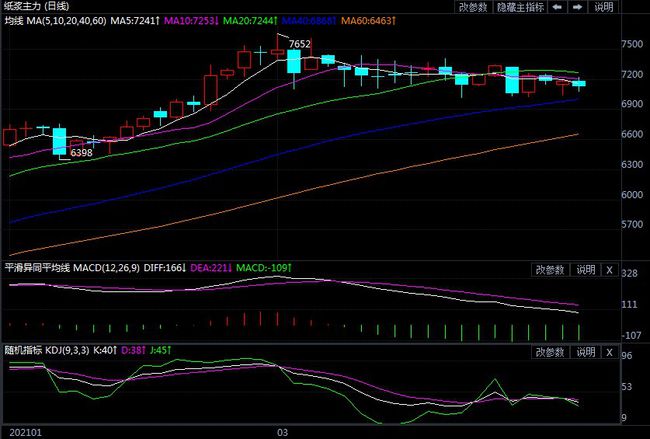Open 改参数 for the KDJ panel
650x439 pixels.
click(x=550, y=352)
